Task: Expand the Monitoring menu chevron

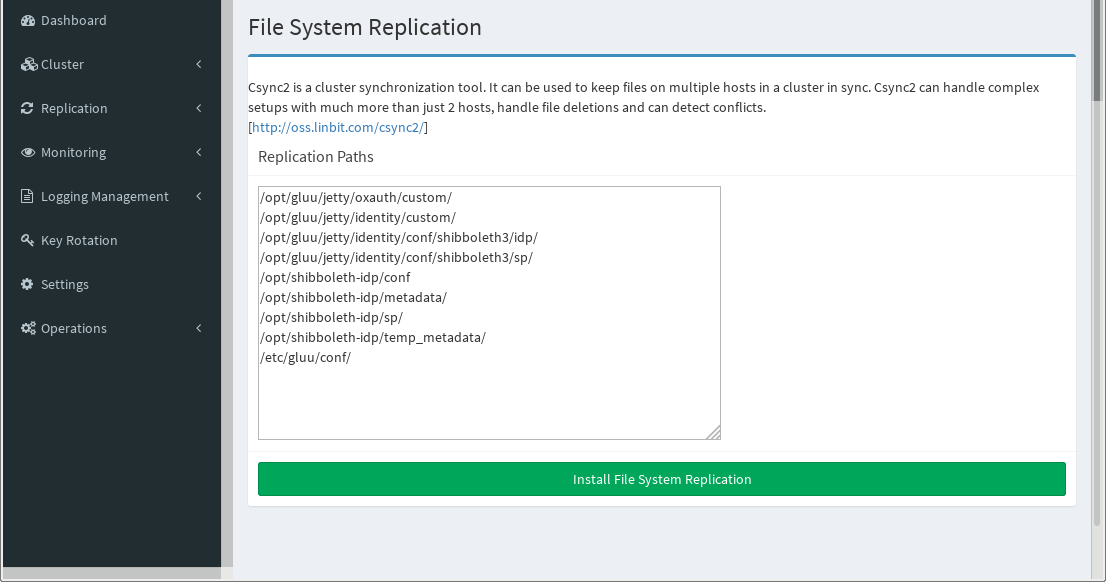Action: pyautogui.click(x=199, y=152)
